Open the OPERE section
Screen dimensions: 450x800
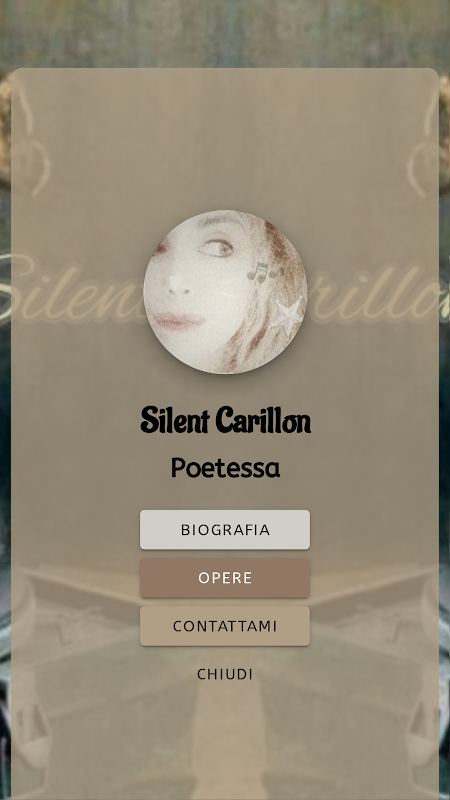pyautogui.click(x=225, y=578)
